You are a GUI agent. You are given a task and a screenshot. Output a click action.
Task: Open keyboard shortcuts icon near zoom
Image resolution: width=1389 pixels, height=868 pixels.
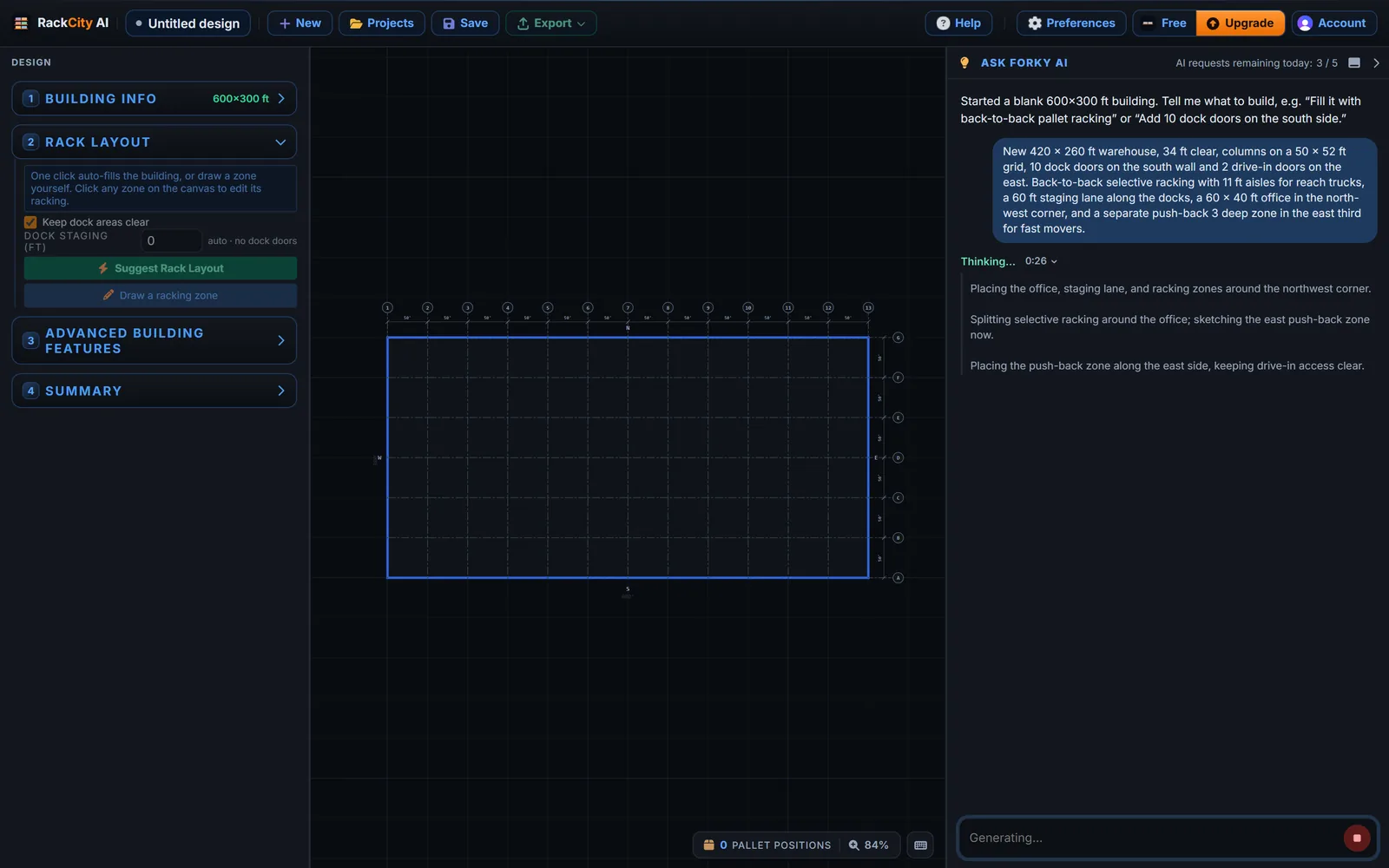(x=921, y=845)
